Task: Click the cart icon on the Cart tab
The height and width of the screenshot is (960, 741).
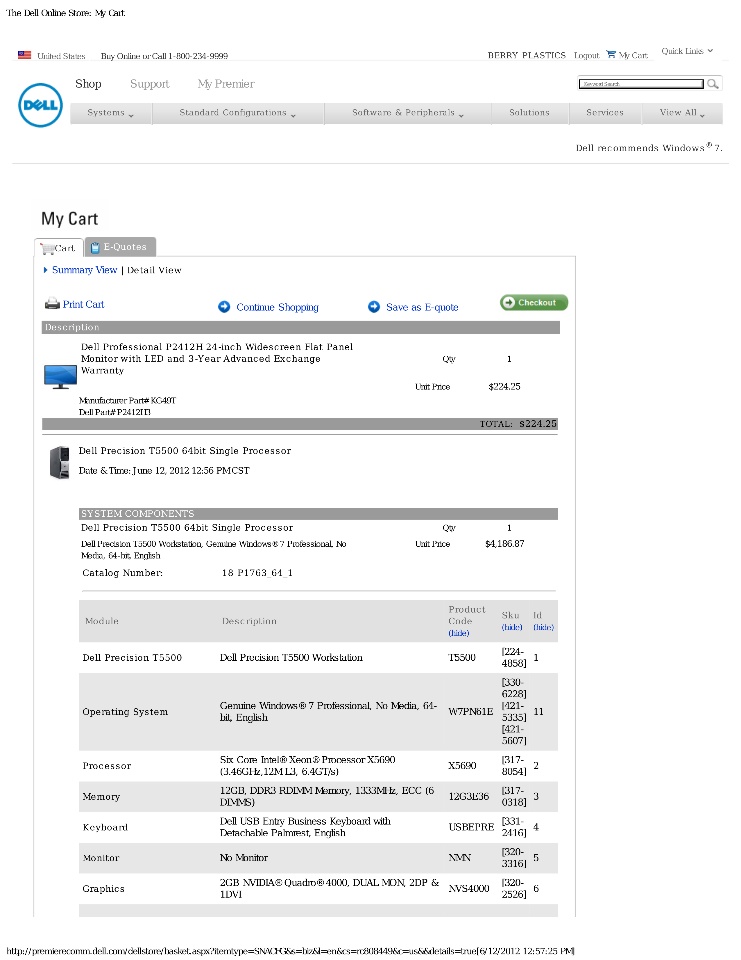Action: pyautogui.click(x=47, y=249)
